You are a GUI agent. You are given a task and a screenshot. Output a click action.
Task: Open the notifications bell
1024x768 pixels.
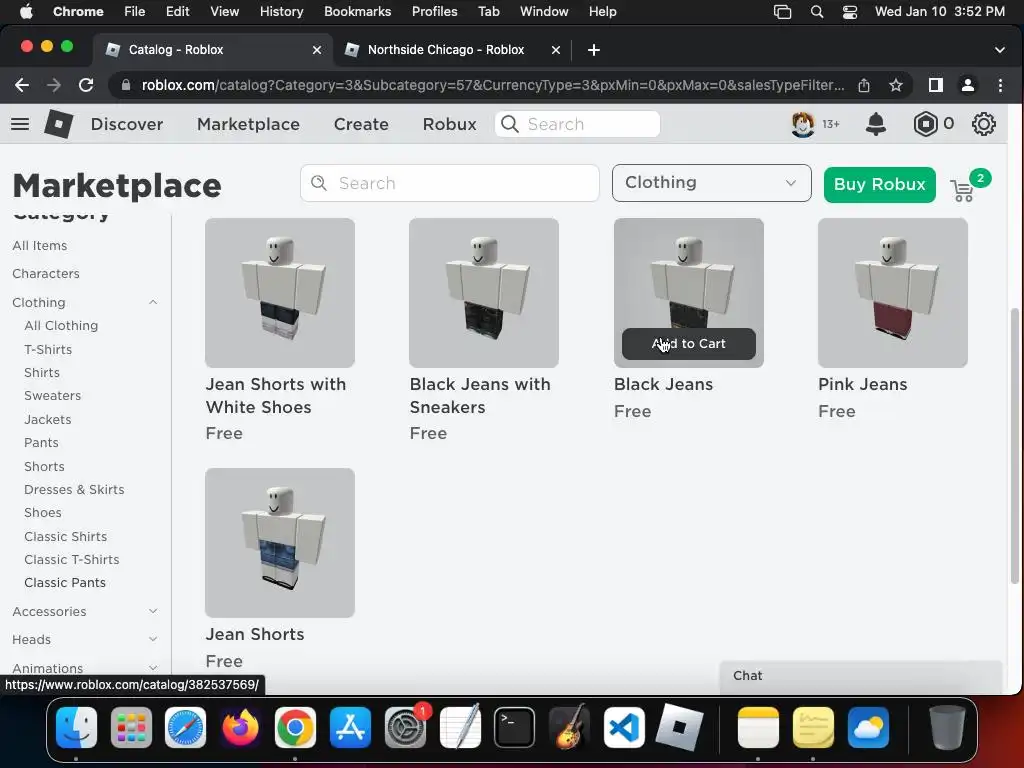pos(876,123)
